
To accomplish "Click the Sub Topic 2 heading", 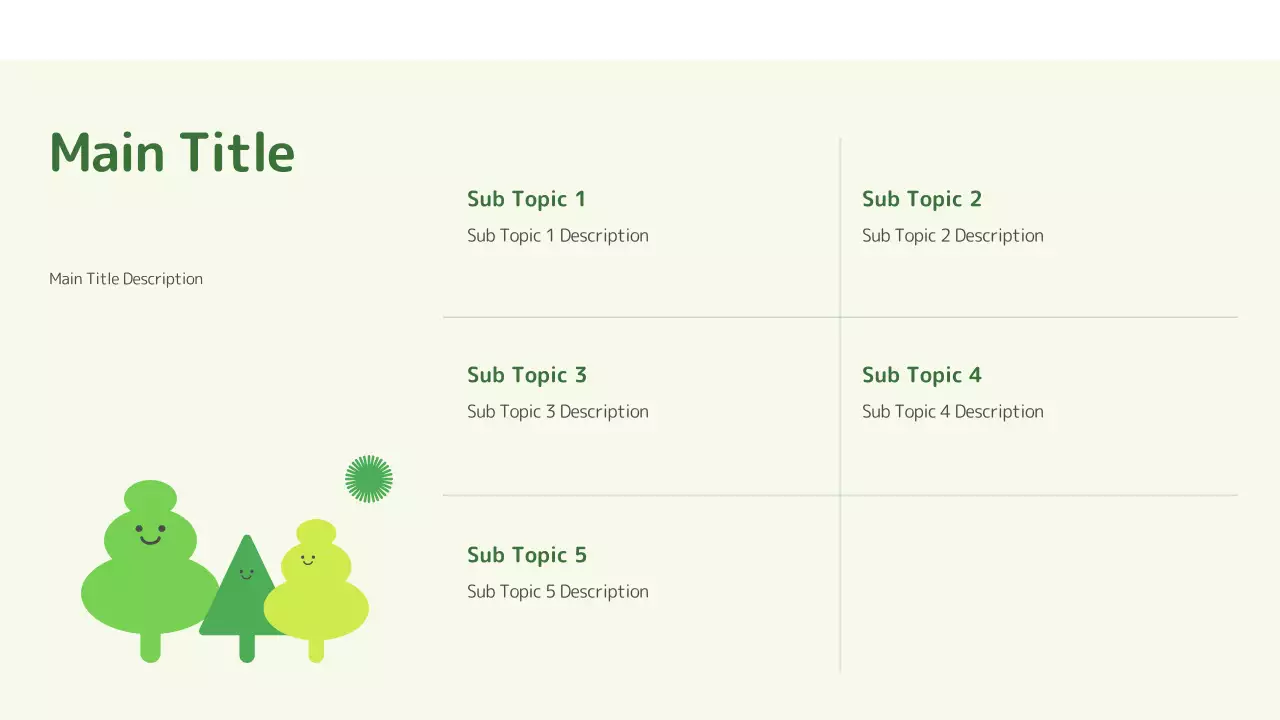I will point(921,199).
